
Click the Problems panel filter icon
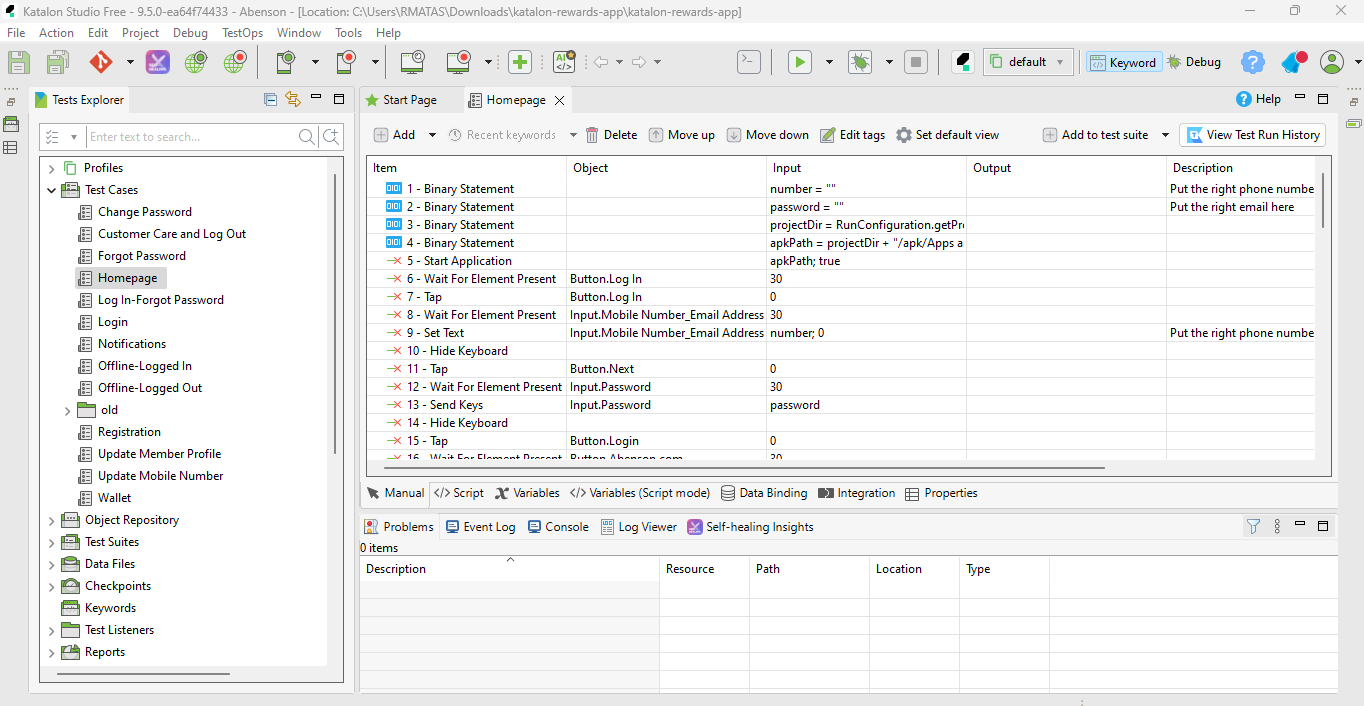tap(1253, 526)
